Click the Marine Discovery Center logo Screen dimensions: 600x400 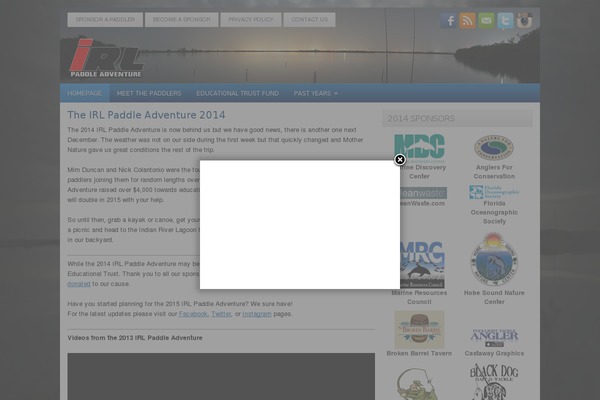[419, 148]
